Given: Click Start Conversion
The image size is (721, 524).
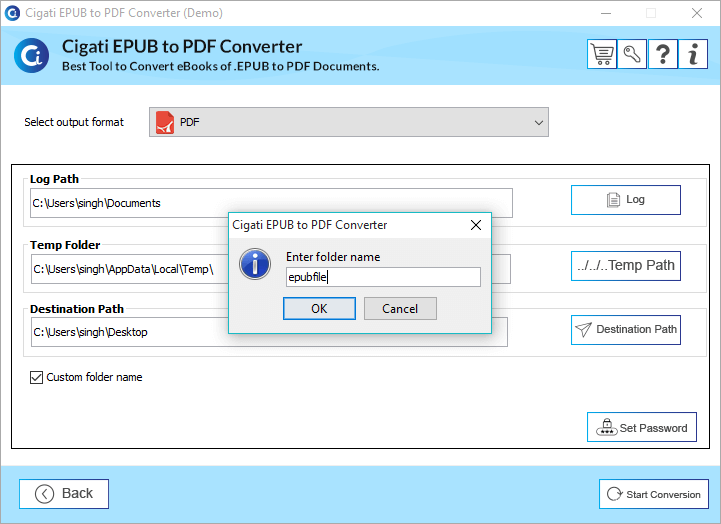Looking at the screenshot, I should [653, 494].
